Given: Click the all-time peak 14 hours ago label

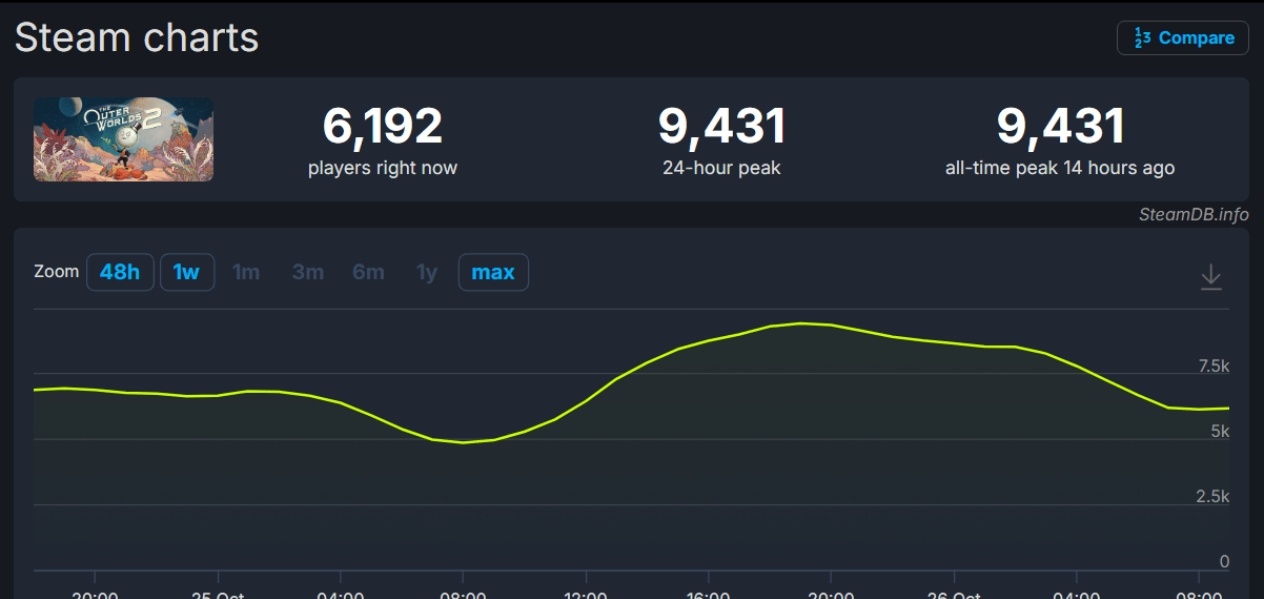Looking at the screenshot, I should click(x=1060, y=168).
